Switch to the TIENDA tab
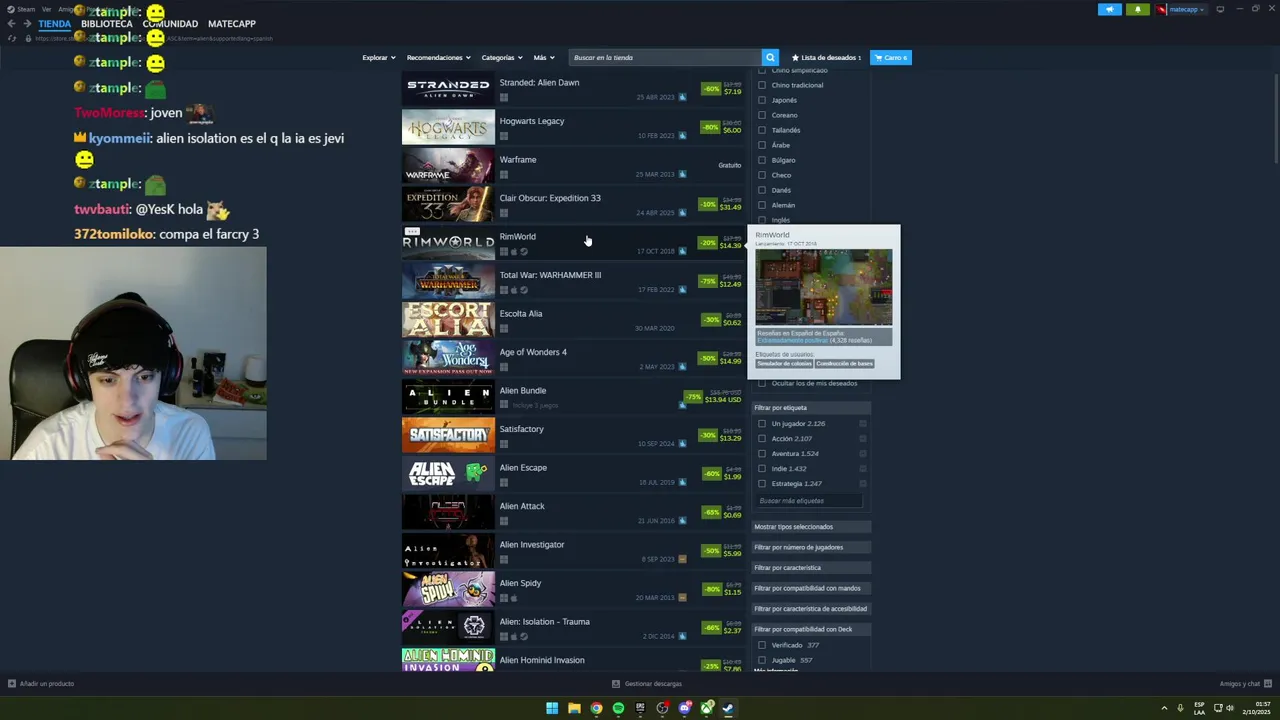1280x720 pixels. click(x=55, y=24)
